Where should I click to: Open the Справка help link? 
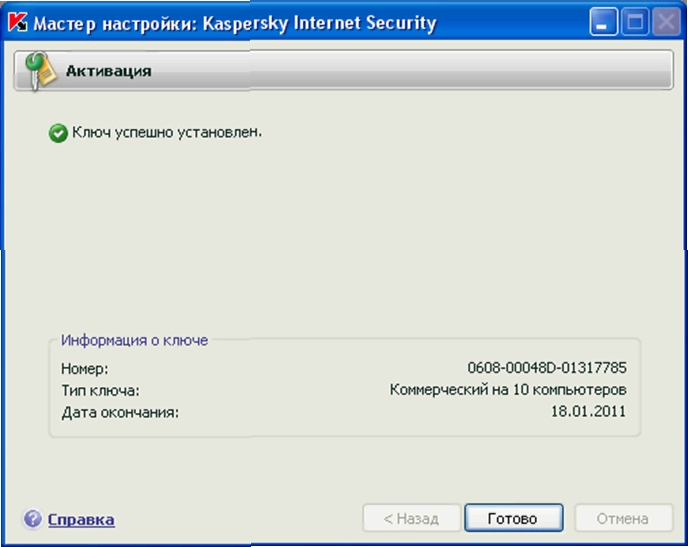click(81, 519)
